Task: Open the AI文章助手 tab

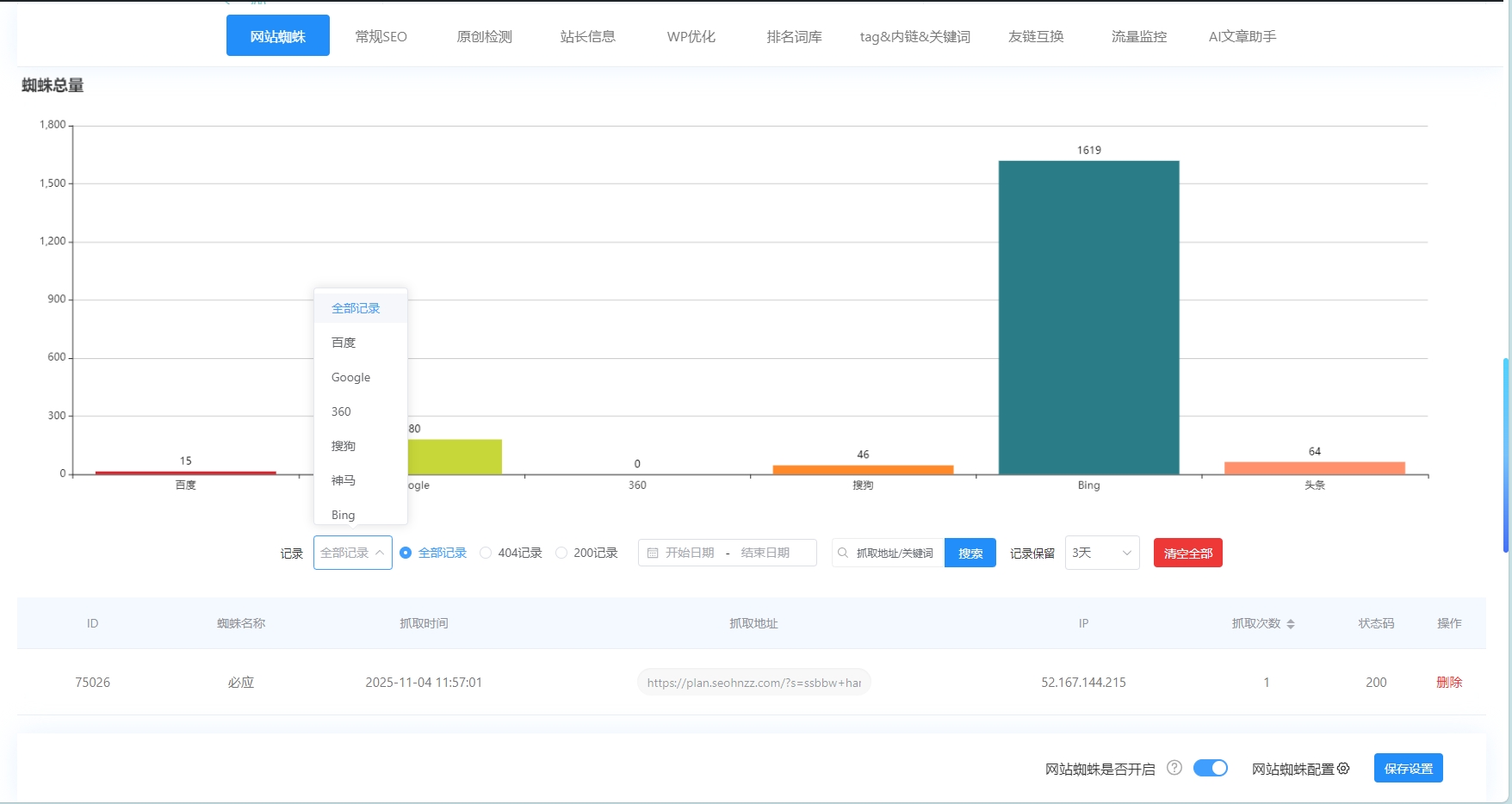Action: (1242, 36)
